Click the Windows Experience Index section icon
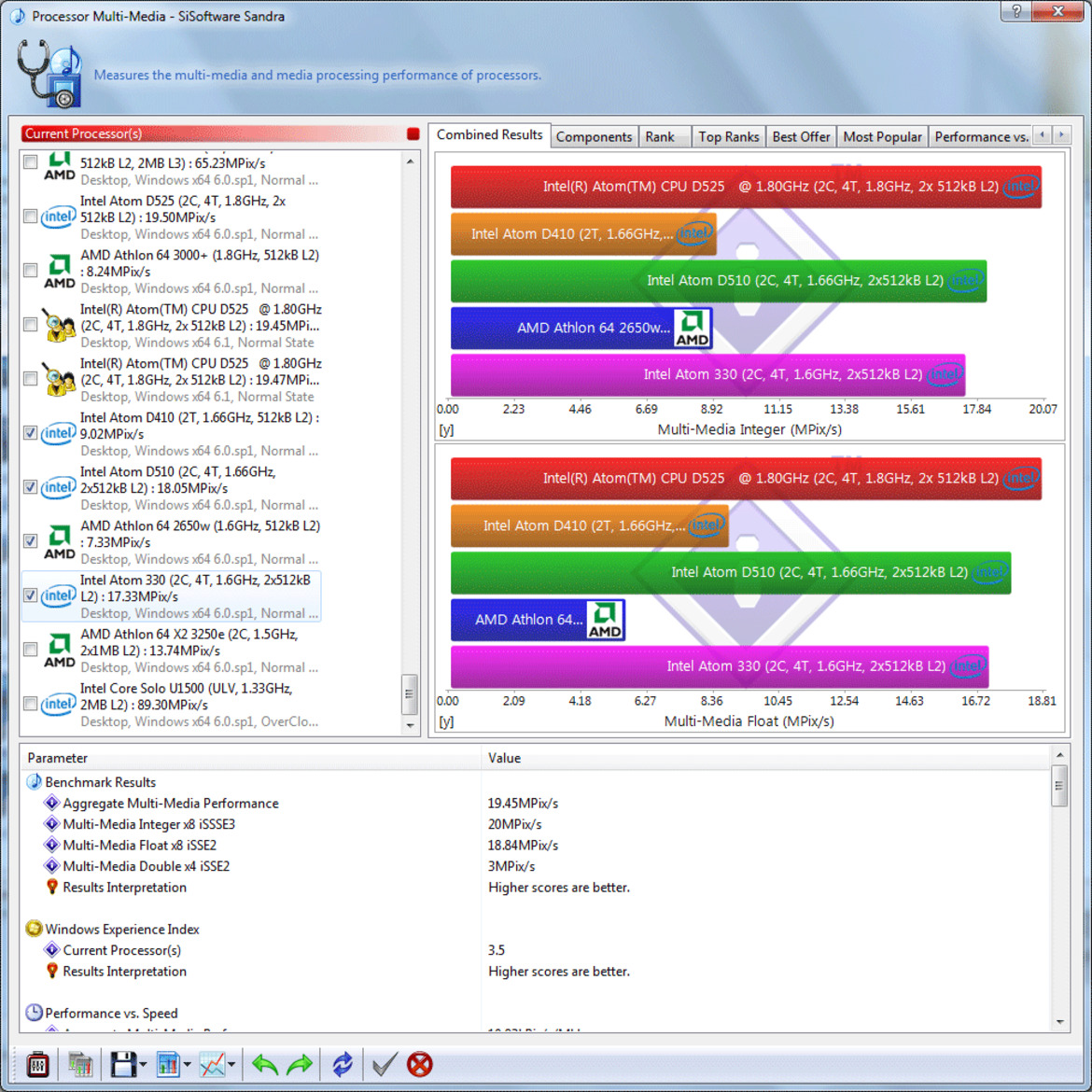Image resolution: width=1092 pixels, height=1092 pixels. 35,929
